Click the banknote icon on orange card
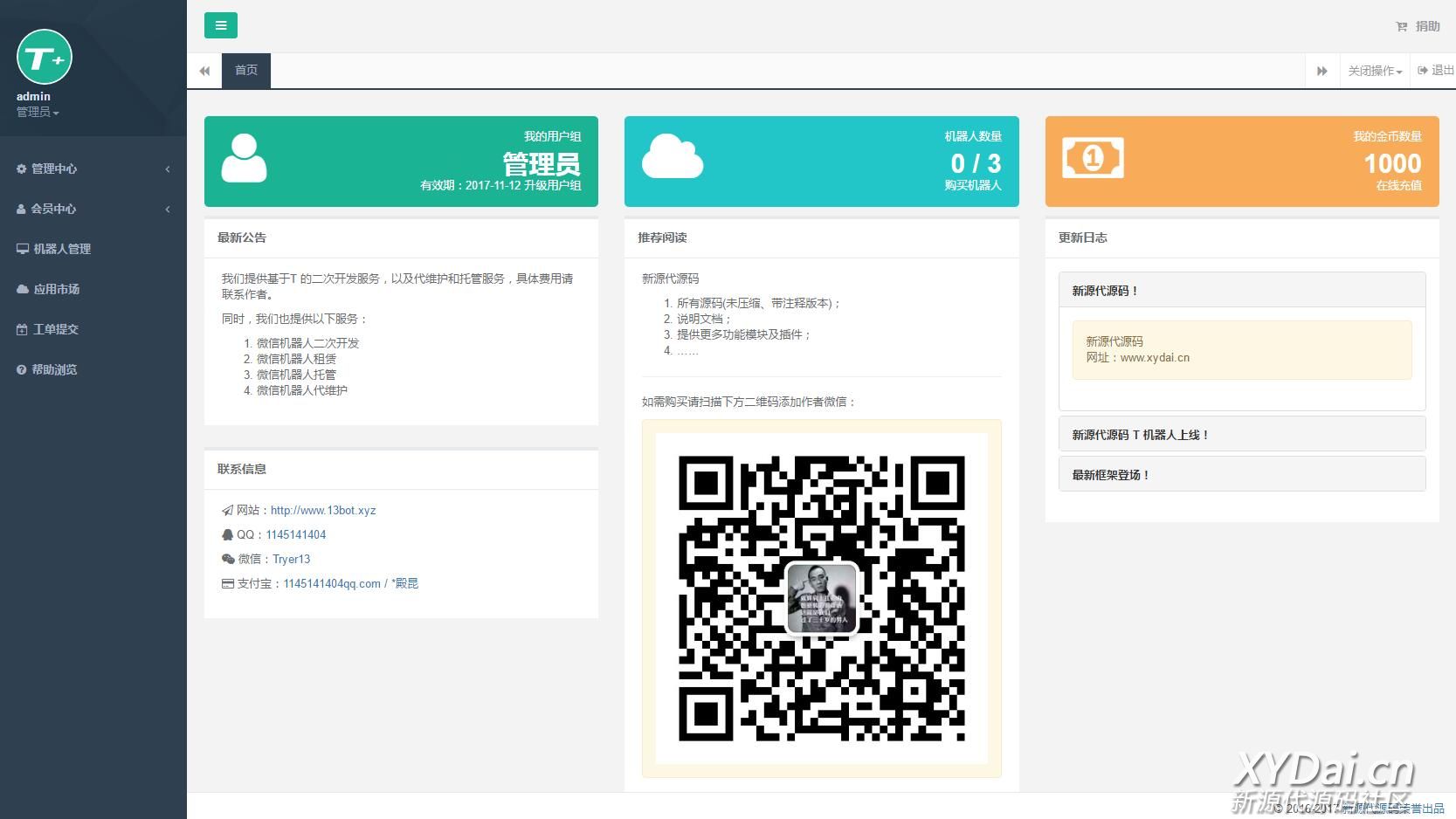Image resolution: width=1456 pixels, height=819 pixels. click(1094, 158)
